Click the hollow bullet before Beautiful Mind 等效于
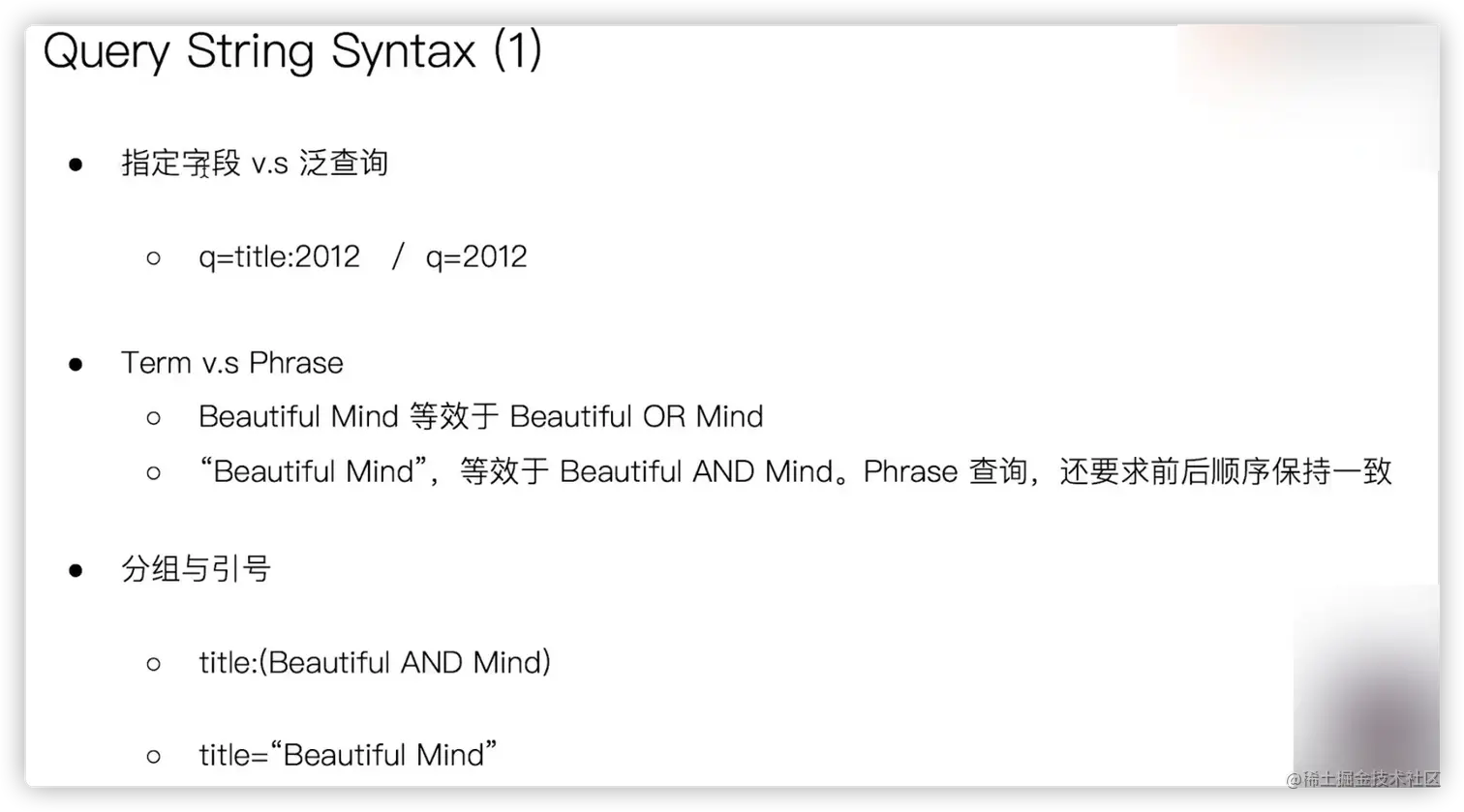1464x812 pixels. click(153, 418)
